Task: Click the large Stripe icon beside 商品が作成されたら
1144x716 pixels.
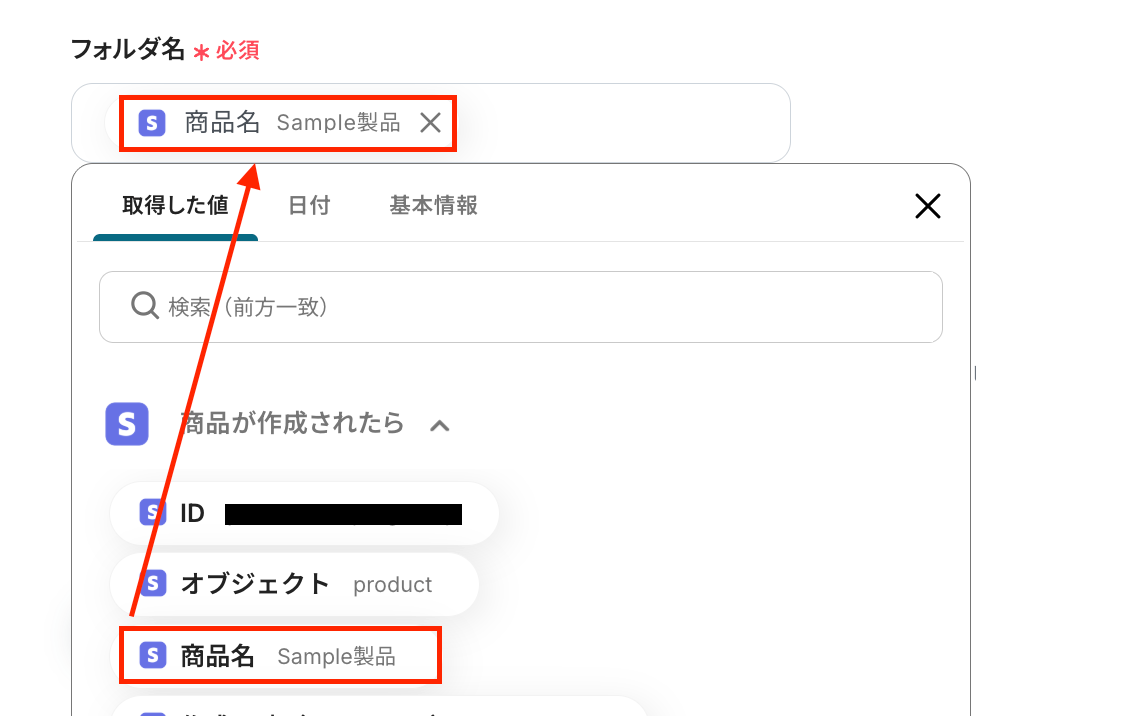Action: coord(127,423)
